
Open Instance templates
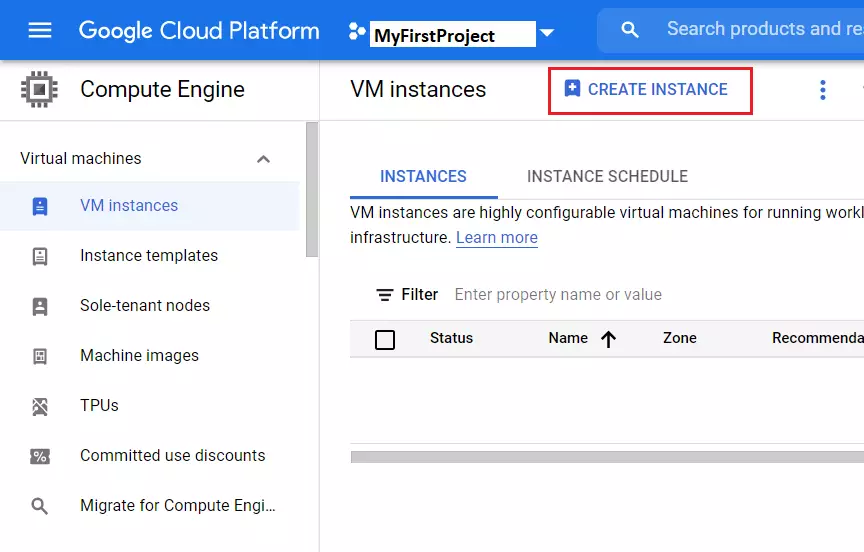149,256
